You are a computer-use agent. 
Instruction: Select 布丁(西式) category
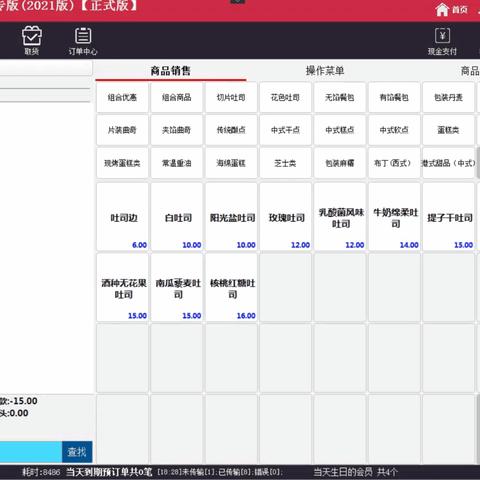394,163
